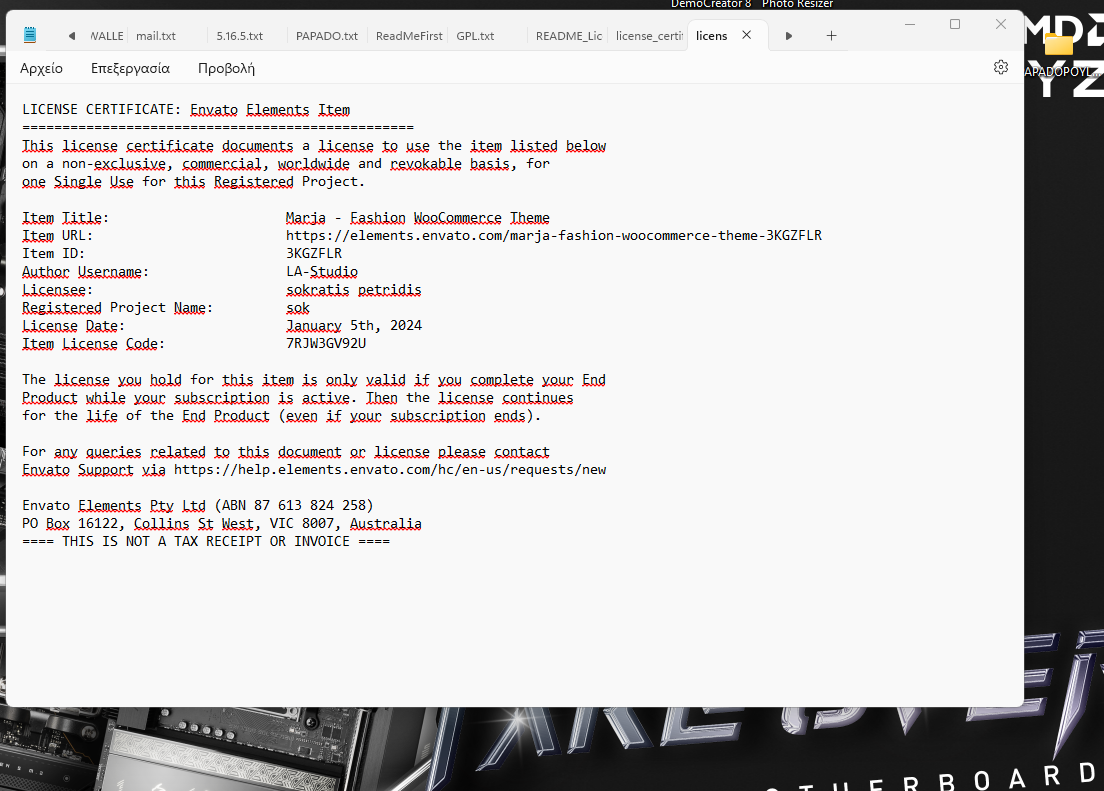Switch to the mail.txt tab
Viewport: 1104px width, 791px height.
[156, 36]
